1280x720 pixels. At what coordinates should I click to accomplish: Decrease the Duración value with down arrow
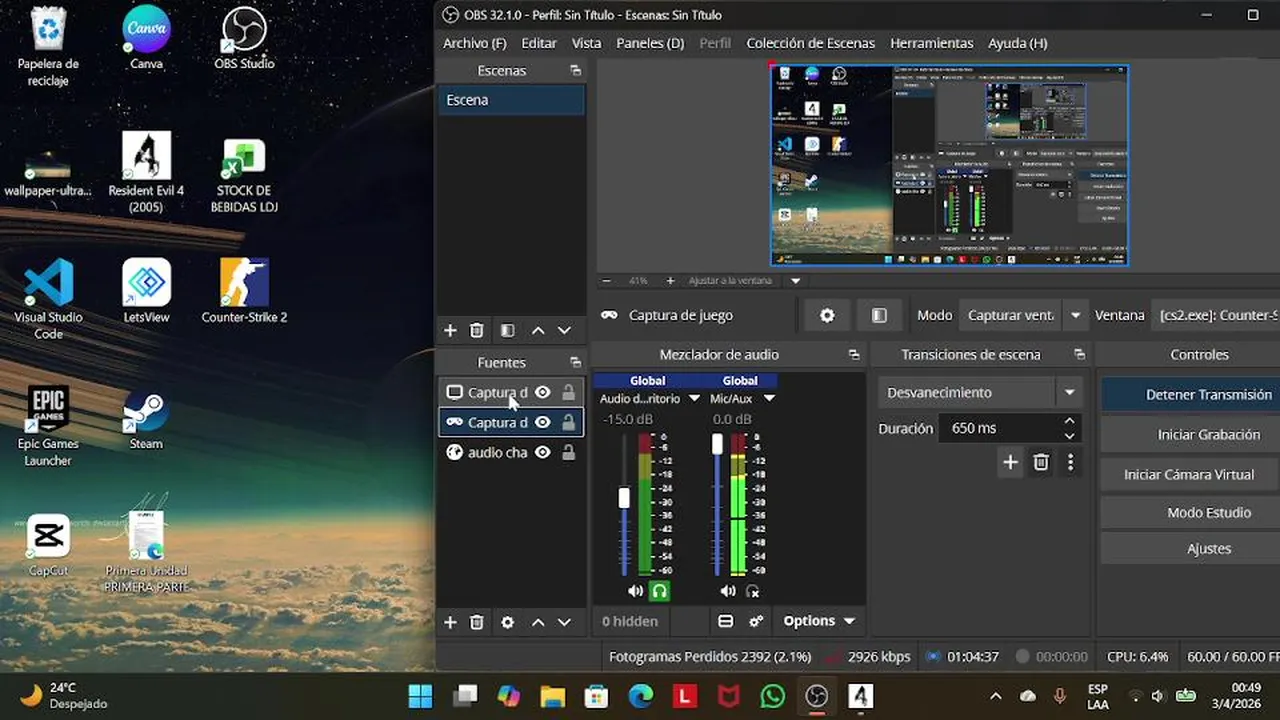[x=1069, y=436]
